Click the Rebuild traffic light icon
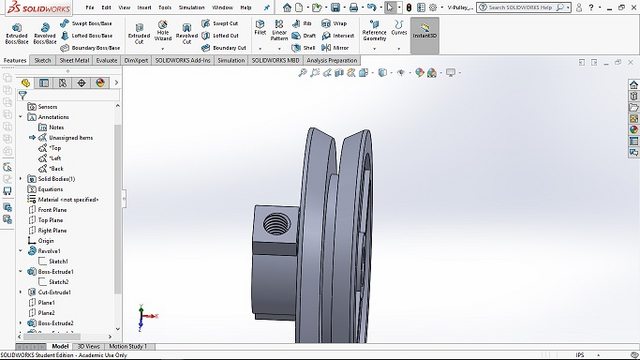640x360 pixels. (x=409, y=7)
